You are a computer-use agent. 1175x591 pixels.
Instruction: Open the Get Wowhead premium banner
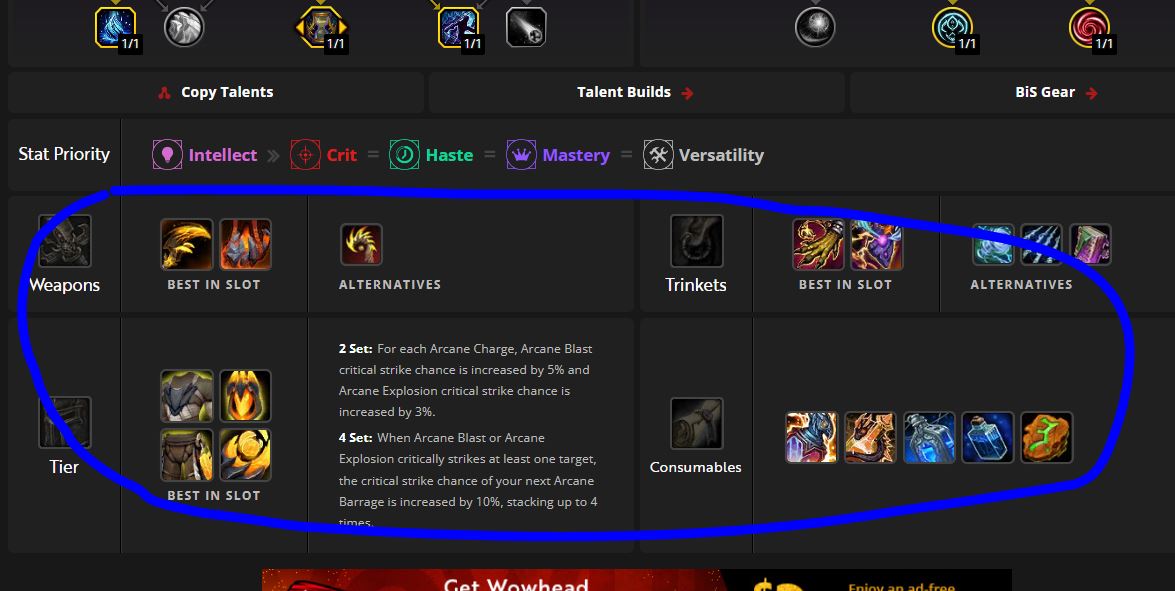(636, 580)
